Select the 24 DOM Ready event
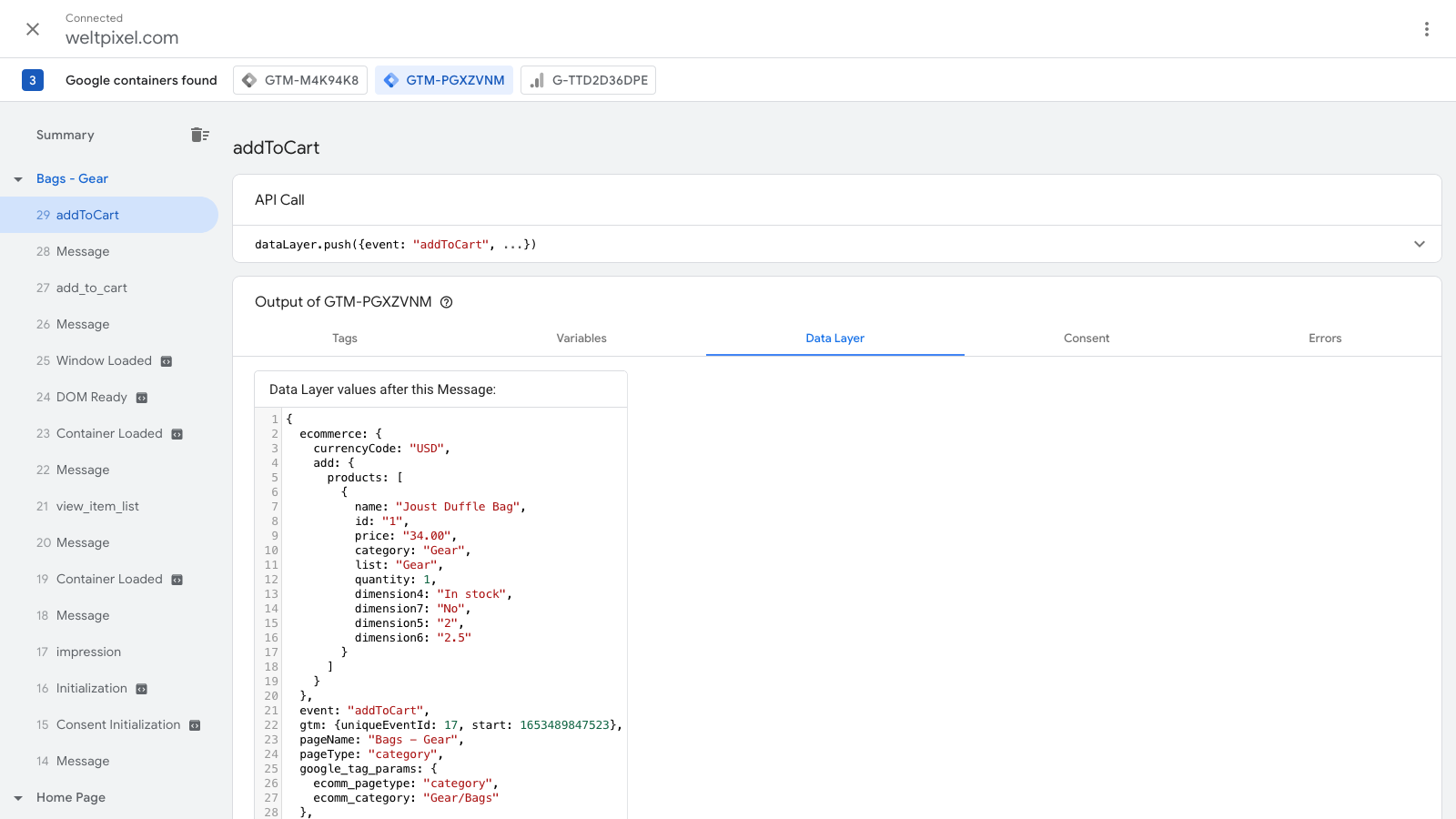The width and height of the screenshot is (1456, 819). [x=109, y=397]
